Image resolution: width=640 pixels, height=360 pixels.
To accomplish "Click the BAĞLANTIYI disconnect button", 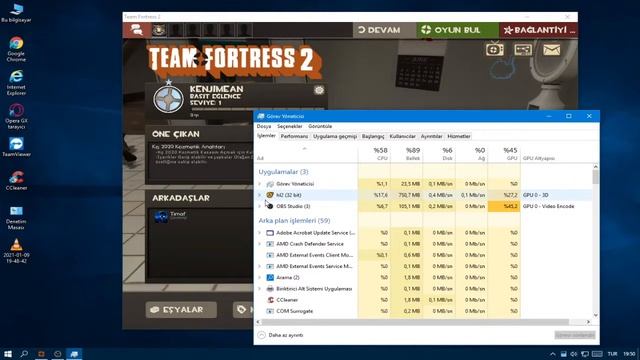I will click(x=539, y=30).
